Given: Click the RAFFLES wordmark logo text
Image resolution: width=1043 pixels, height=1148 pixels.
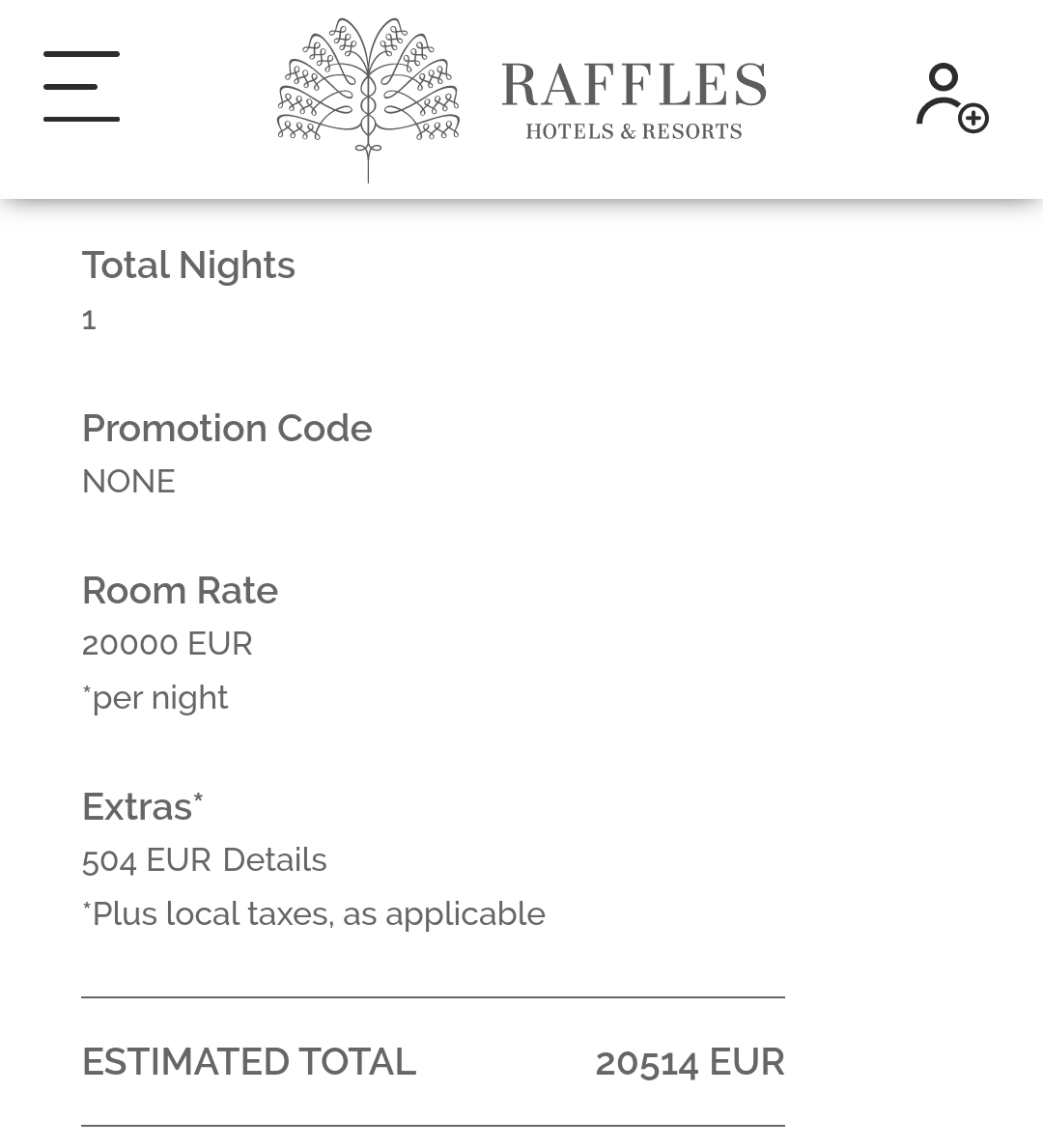Looking at the screenshot, I should pyautogui.click(x=634, y=85).
